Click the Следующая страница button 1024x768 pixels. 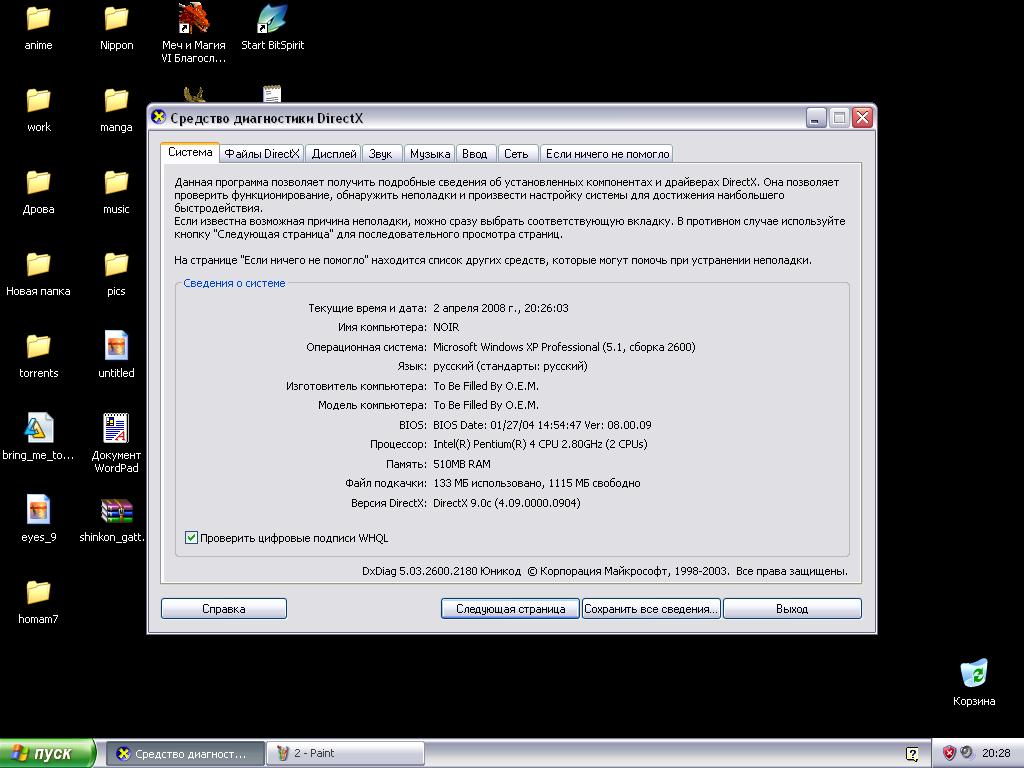point(510,608)
